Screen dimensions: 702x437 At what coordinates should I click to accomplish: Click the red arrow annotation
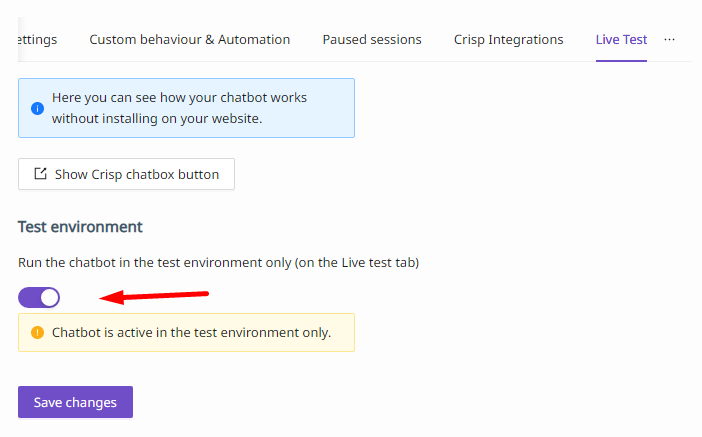point(154,296)
